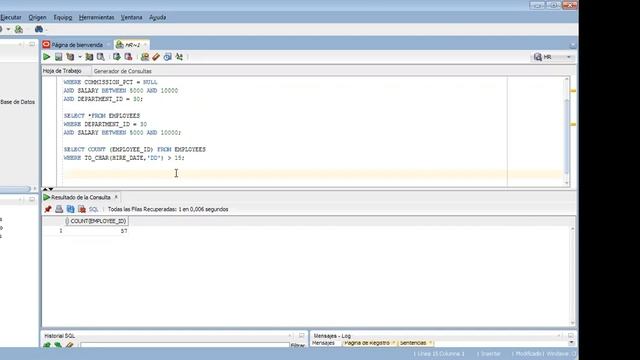The height and width of the screenshot is (360, 640).
Task: Open the Origen menu
Action: tap(37, 17)
